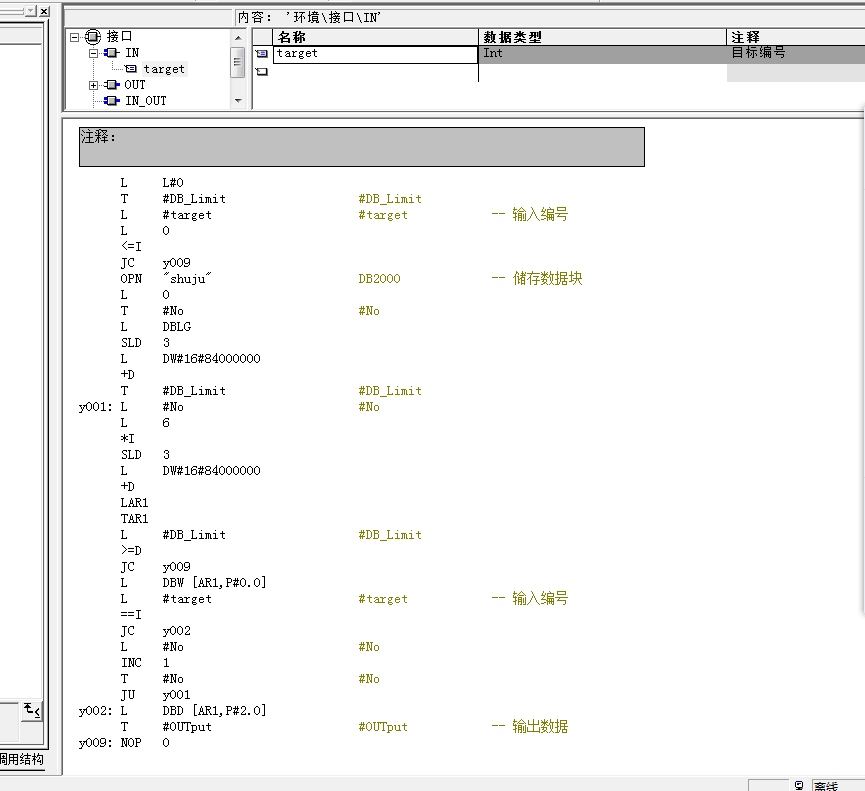Screen dimensions: 865x791
Task: Click the y009: jump label
Action: coord(95,743)
